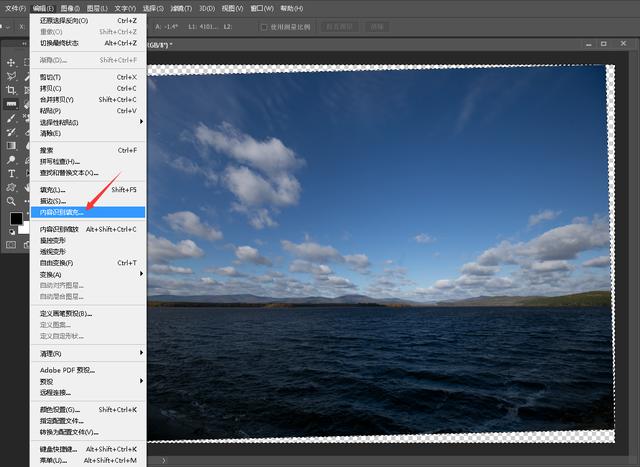Select the Move tool
The image size is (640, 467).
(x=12, y=62)
